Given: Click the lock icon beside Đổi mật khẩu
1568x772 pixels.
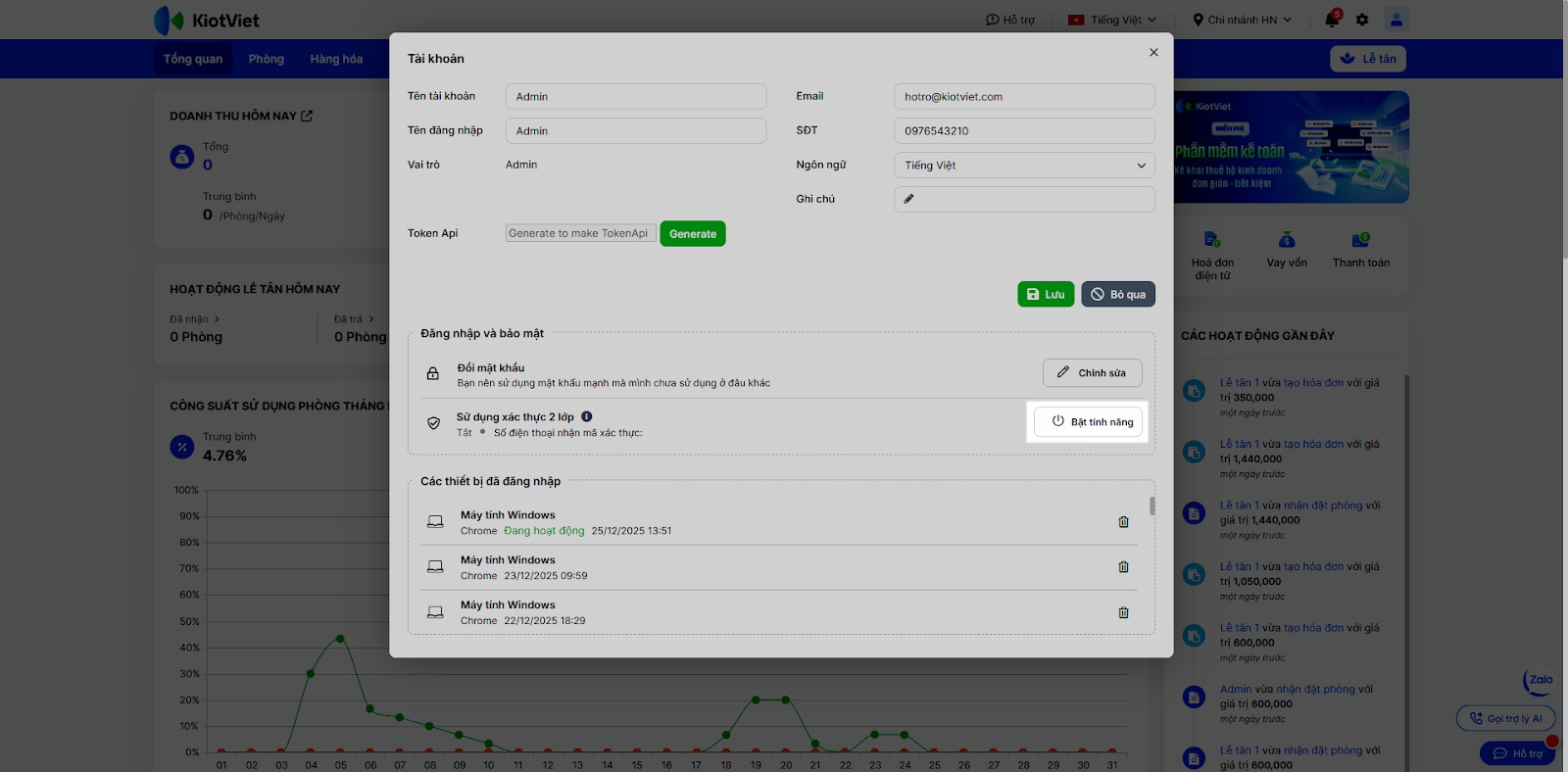Looking at the screenshot, I should click(x=432, y=374).
